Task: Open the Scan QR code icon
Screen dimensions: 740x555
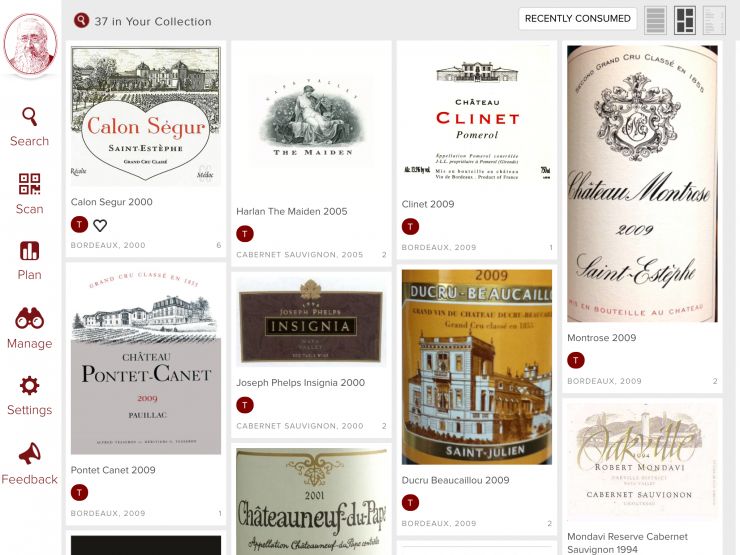Action: (x=29, y=184)
